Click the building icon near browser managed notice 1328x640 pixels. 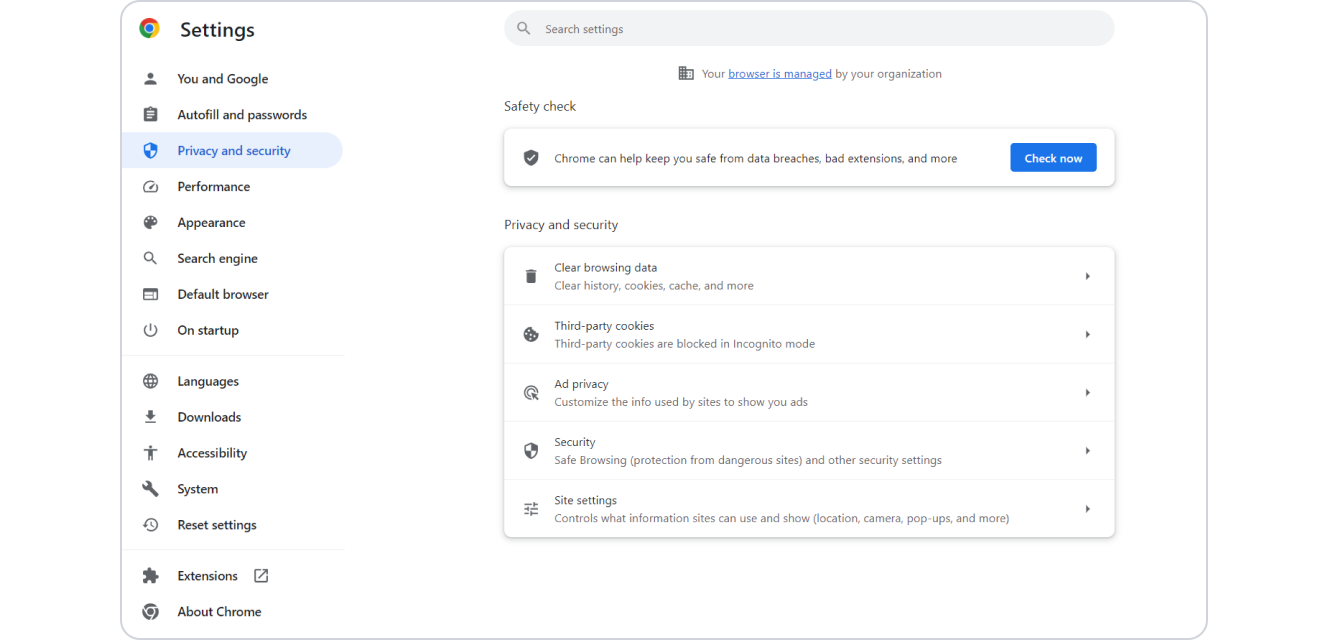(x=686, y=72)
